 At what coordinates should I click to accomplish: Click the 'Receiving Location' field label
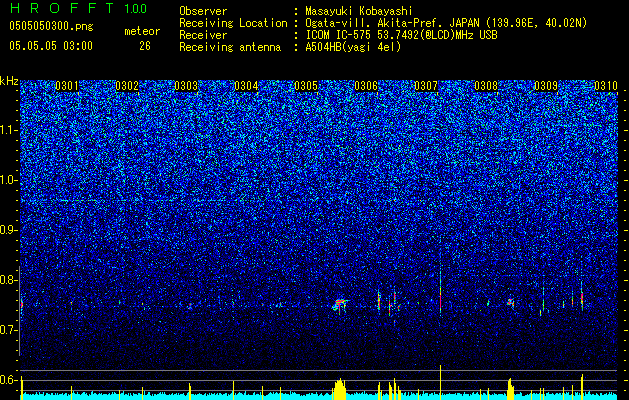(233, 23)
